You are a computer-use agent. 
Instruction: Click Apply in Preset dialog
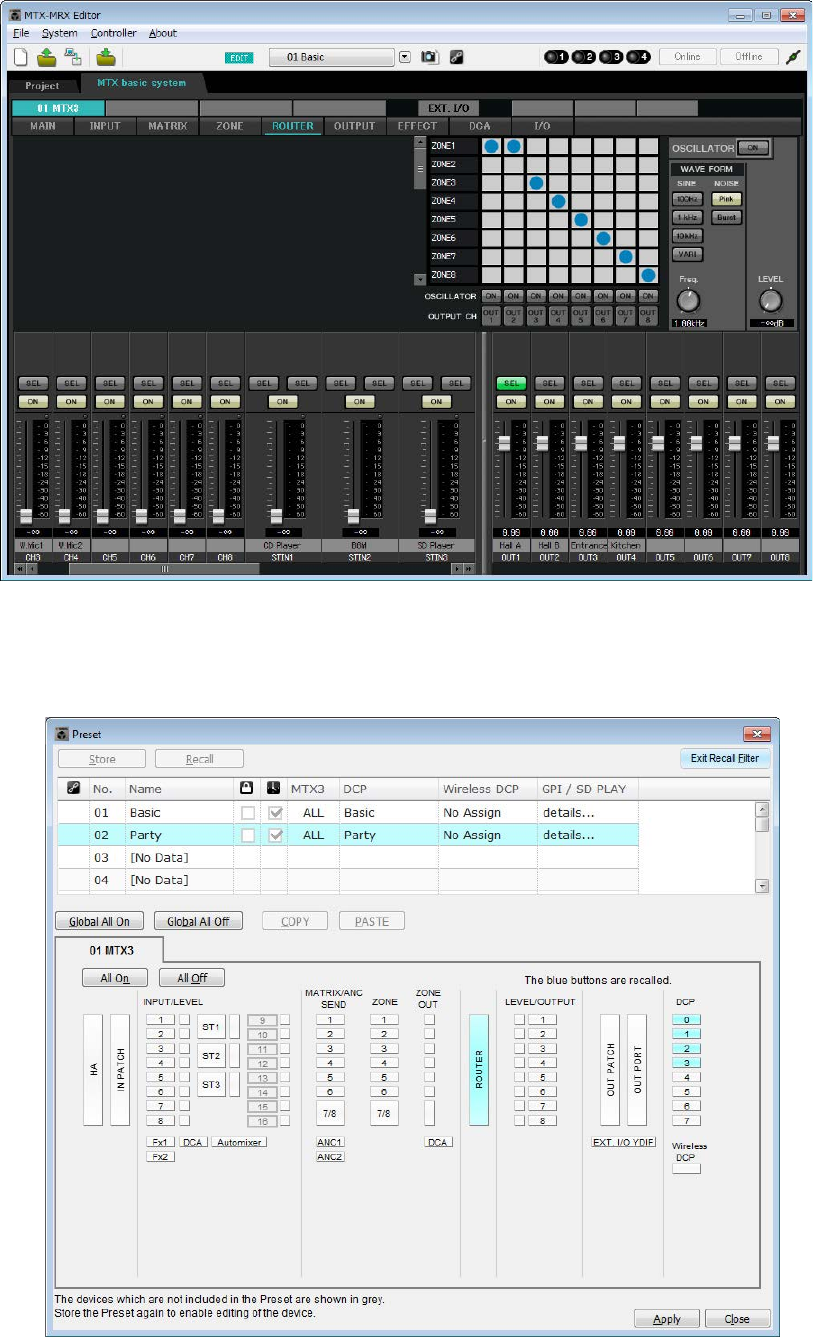(x=667, y=1319)
